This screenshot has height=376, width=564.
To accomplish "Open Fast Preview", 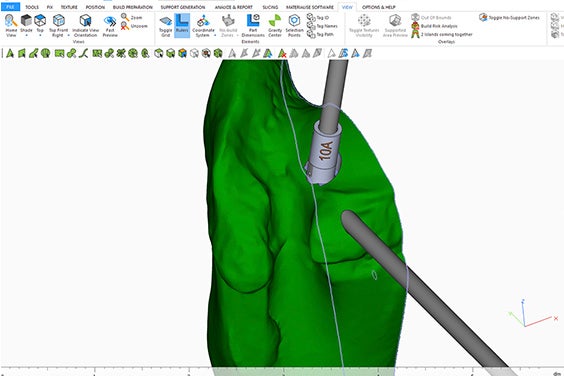I will pos(110,22).
